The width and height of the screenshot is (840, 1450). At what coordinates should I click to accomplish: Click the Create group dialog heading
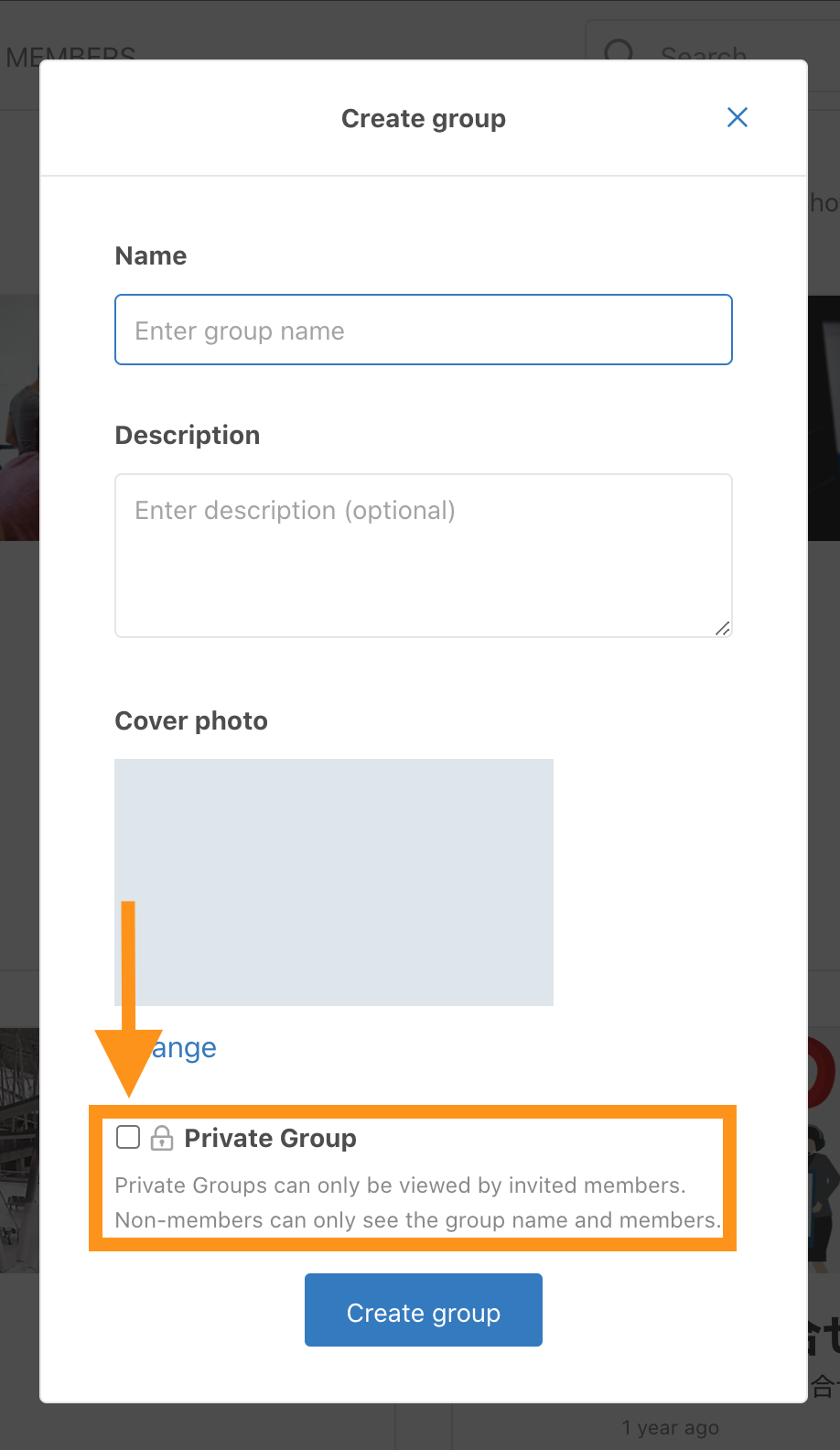pos(424,119)
